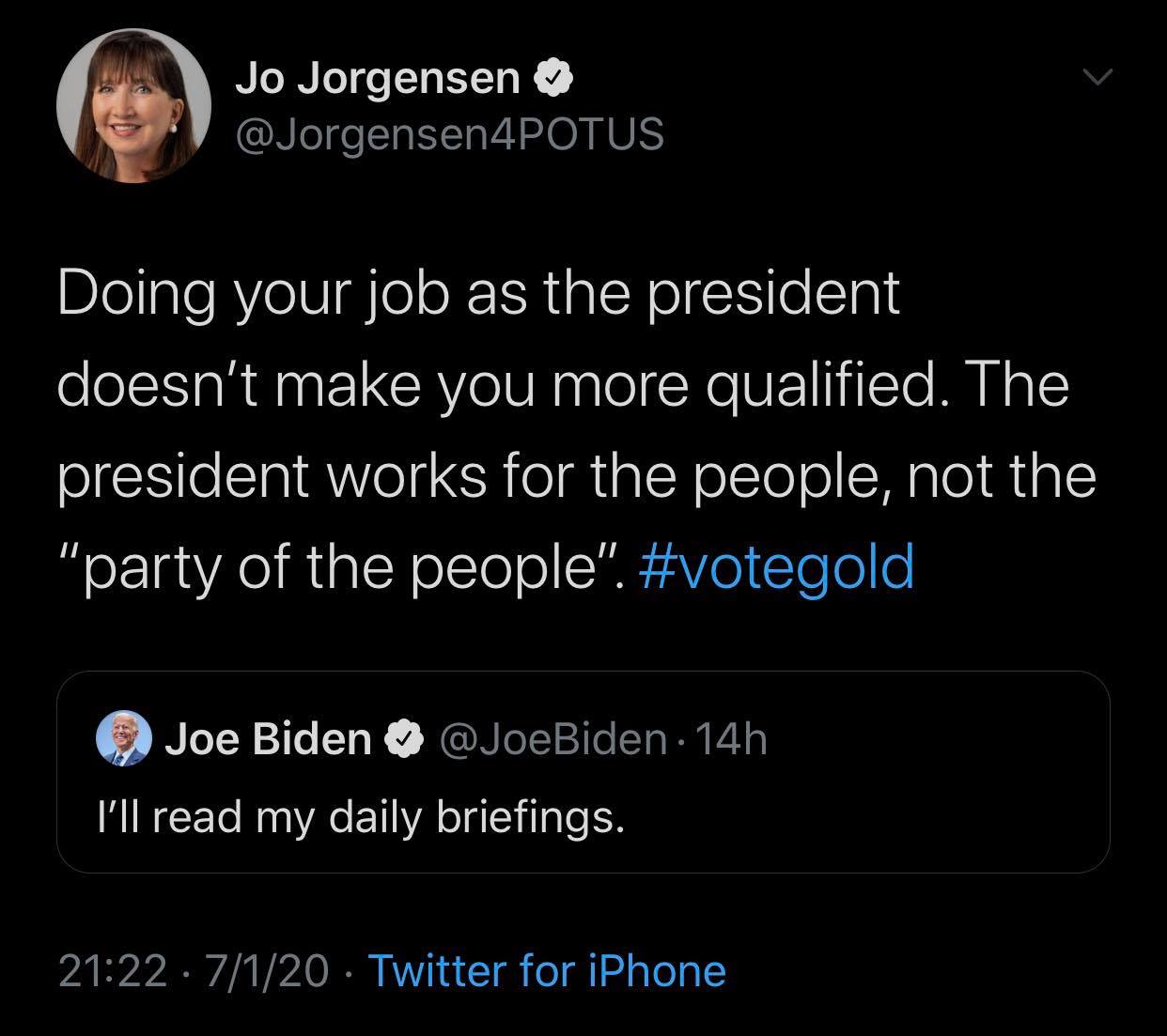Select the Joe Biden name in quoted tweet
1167x1036 pixels.
point(269,740)
